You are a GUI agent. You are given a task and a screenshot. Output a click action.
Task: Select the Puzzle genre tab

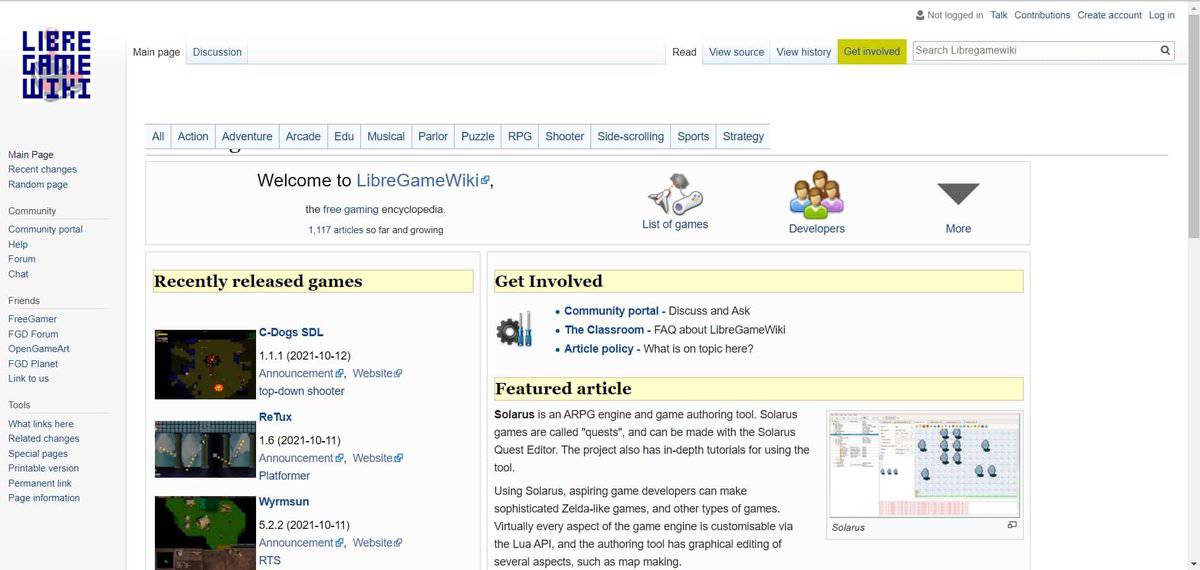tap(478, 137)
